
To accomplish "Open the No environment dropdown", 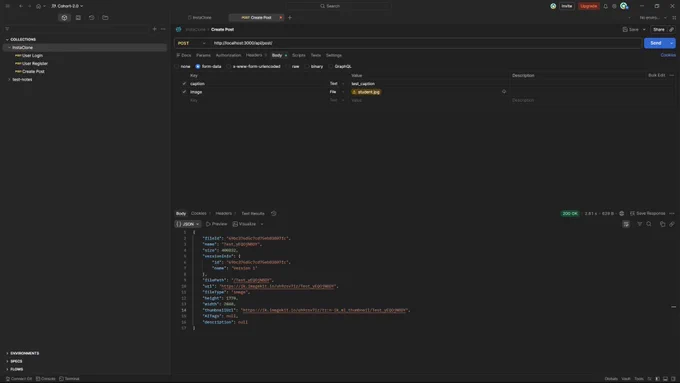I will (x=653, y=18).
